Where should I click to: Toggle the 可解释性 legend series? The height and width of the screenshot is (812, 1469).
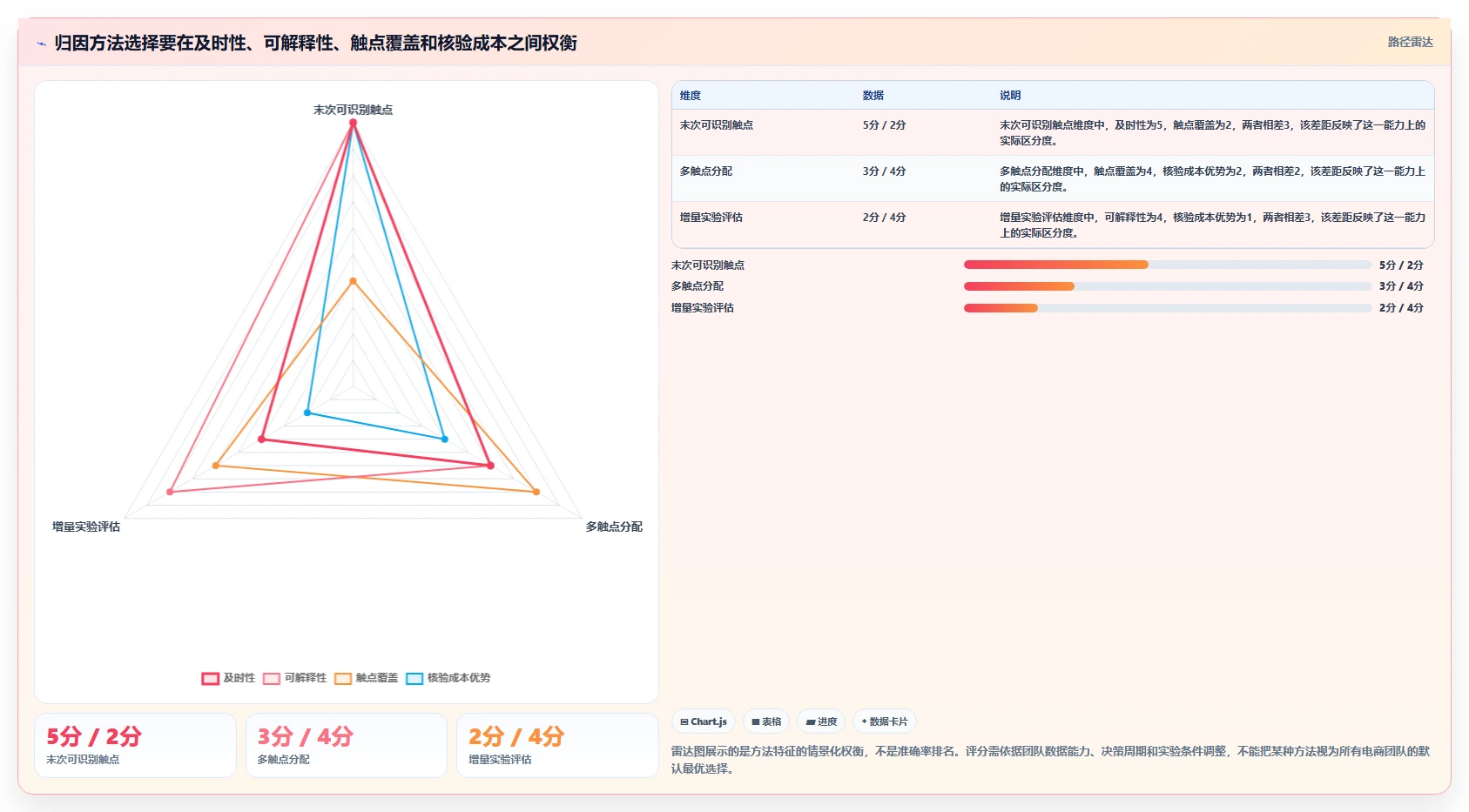click(294, 678)
